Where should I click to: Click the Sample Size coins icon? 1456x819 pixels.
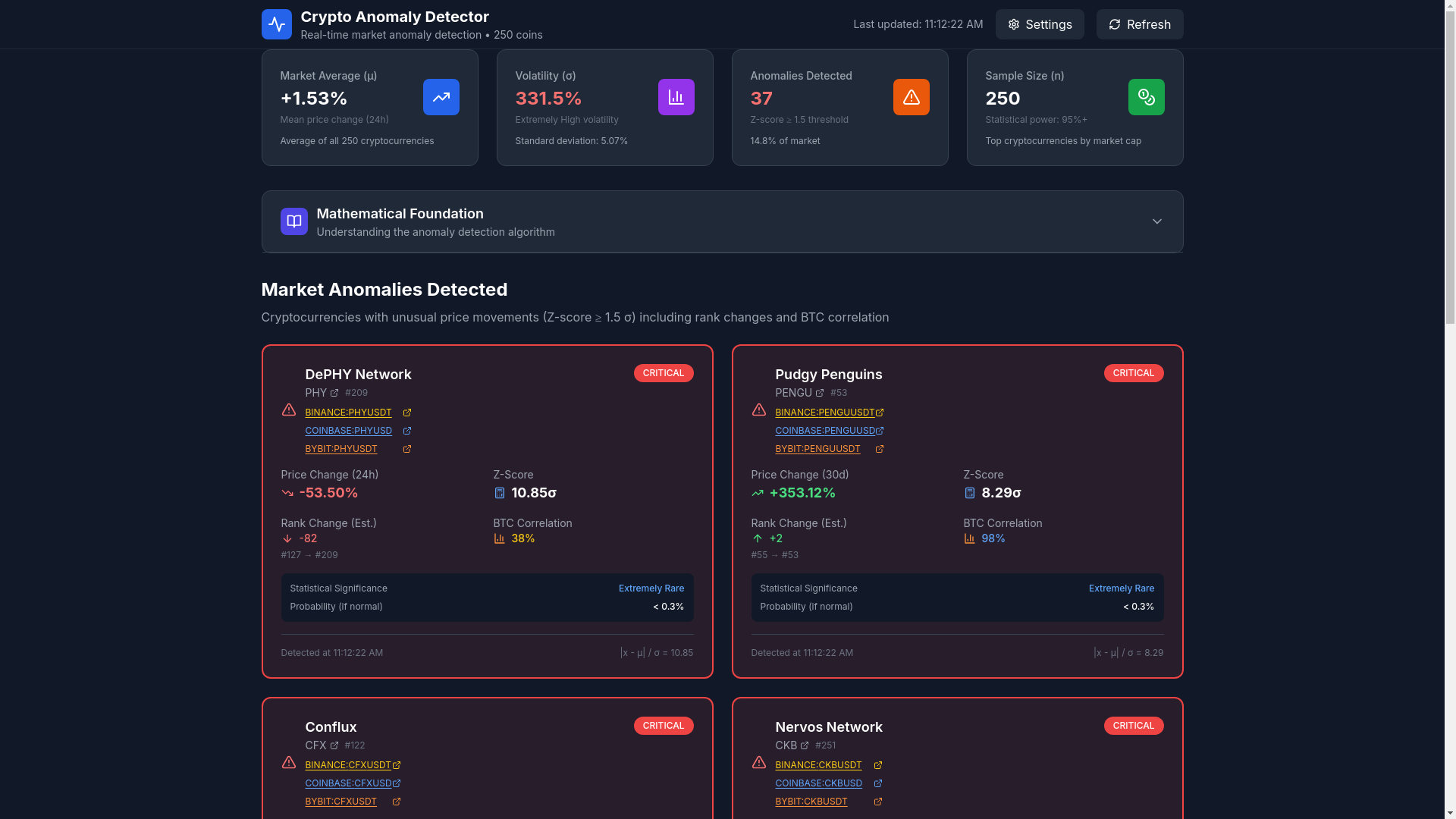point(1146,97)
